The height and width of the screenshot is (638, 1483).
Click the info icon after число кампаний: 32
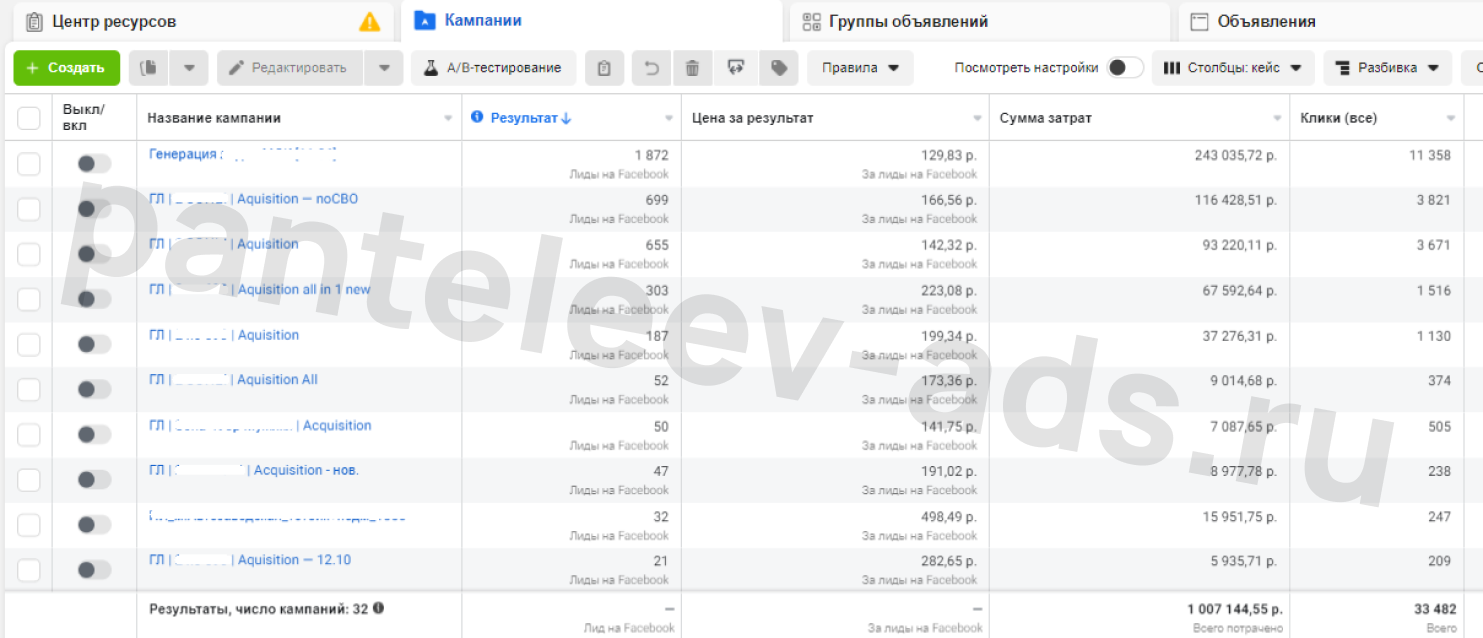379,607
